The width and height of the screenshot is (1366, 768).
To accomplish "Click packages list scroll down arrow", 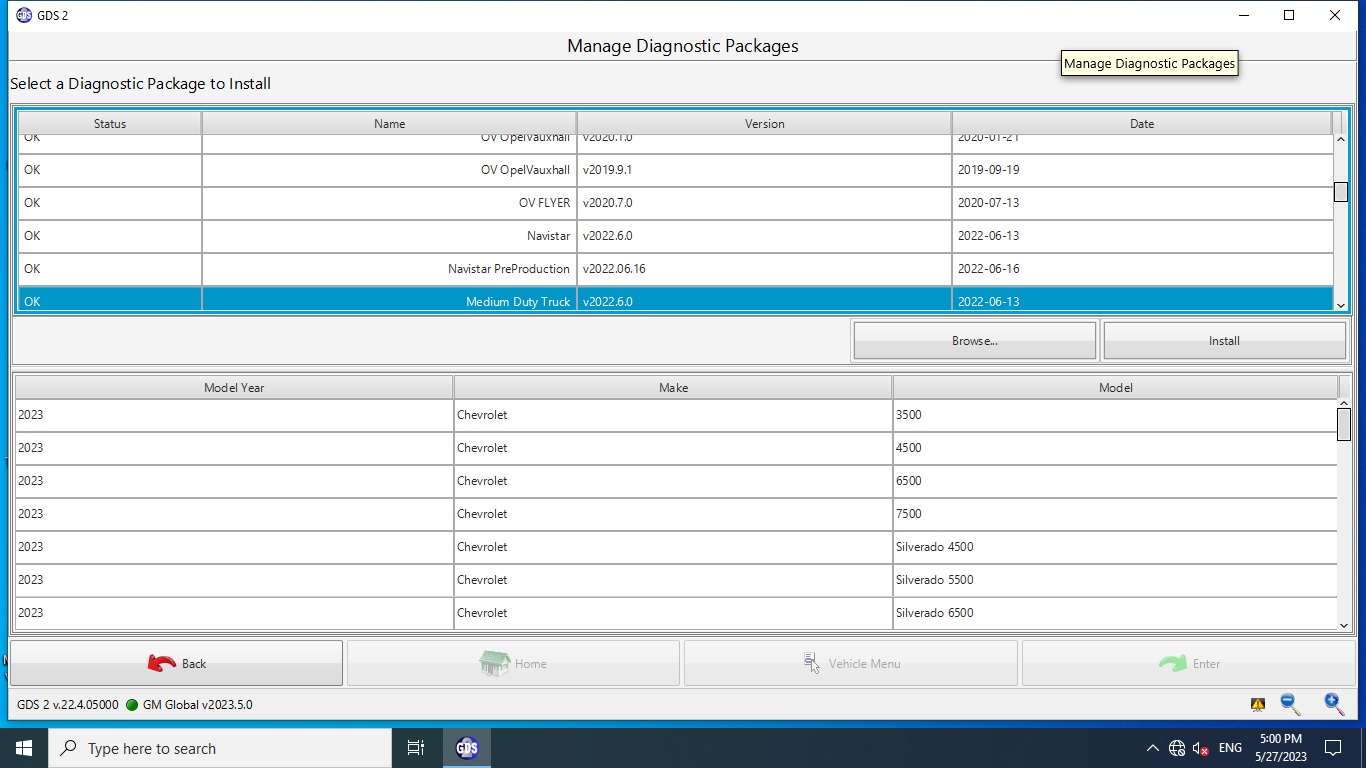I will click(x=1341, y=304).
